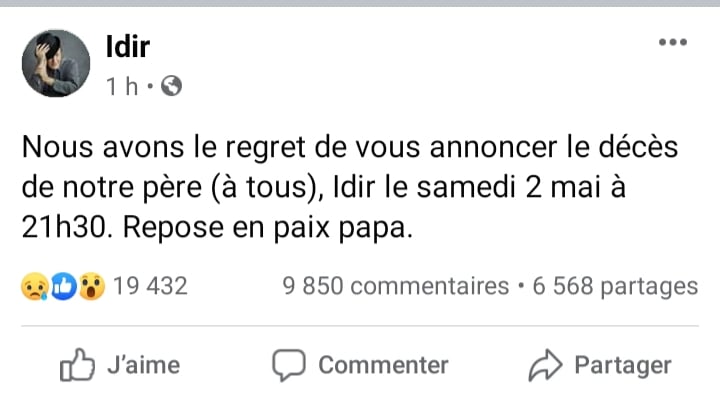Click the curved share arrow icon
720x398 pixels.
click(545, 365)
